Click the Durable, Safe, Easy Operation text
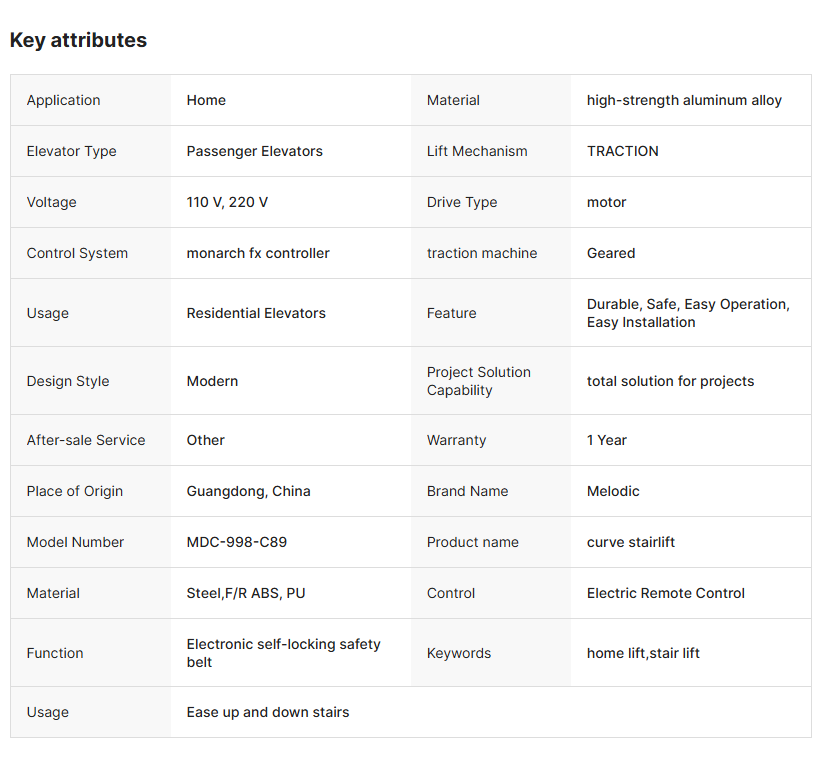This screenshot has height=762, width=822. (688, 304)
